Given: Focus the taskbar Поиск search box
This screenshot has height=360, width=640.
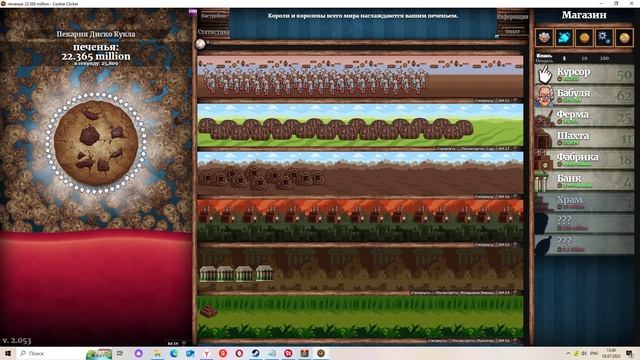Looking at the screenshot, I should pos(51,353).
